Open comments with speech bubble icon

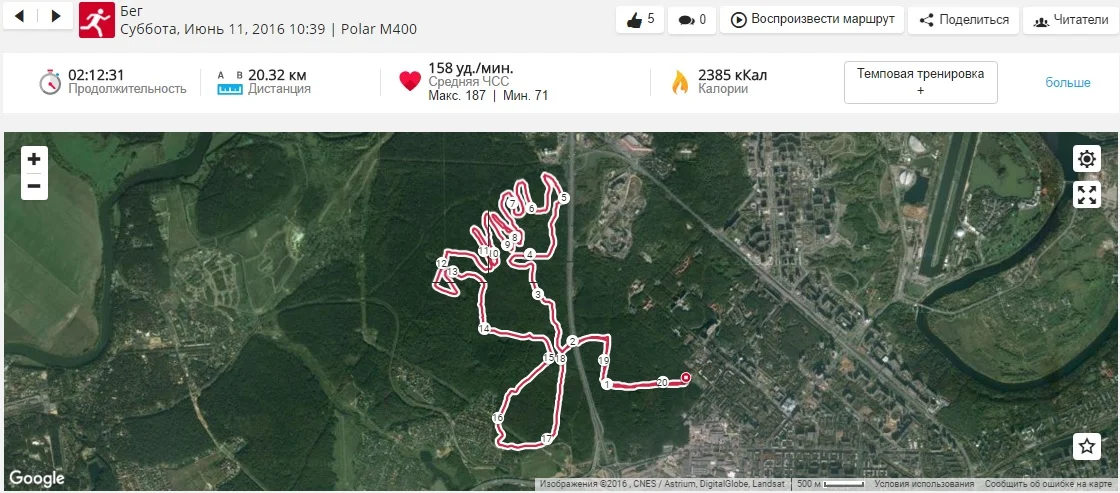[x=692, y=20]
